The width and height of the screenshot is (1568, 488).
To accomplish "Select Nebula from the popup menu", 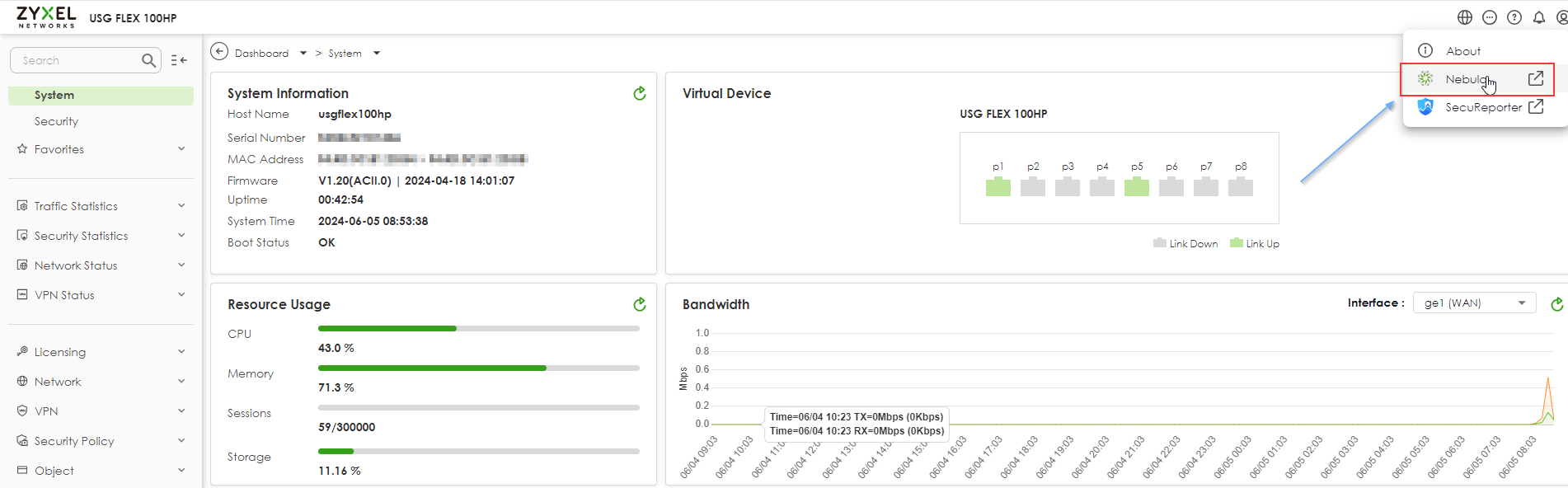I will click(x=1467, y=79).
